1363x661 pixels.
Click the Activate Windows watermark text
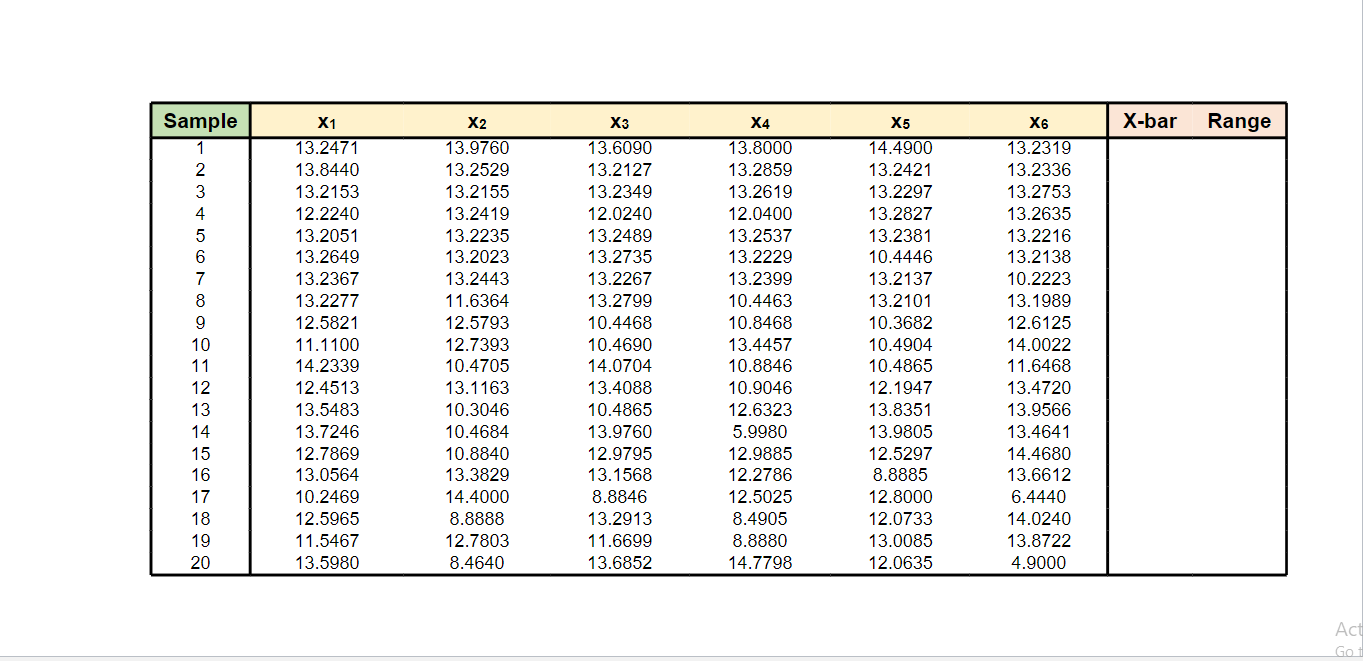coord(1346,630)
